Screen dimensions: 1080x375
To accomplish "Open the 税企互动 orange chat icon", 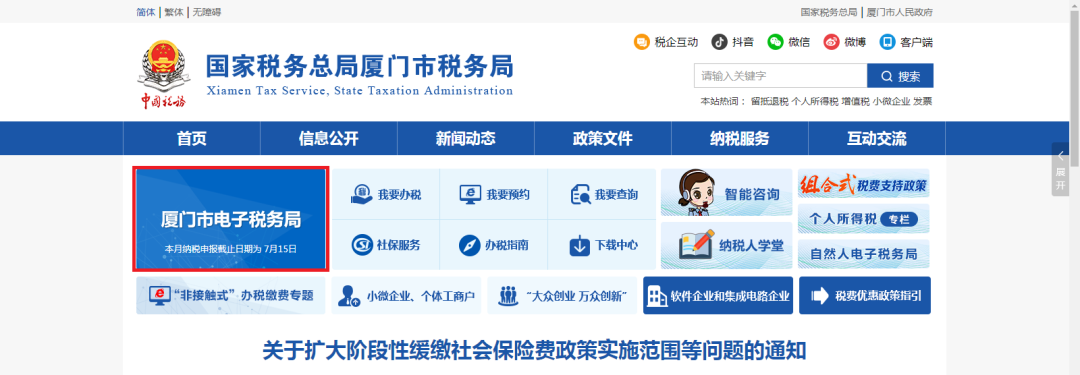I will click(641, 42).
